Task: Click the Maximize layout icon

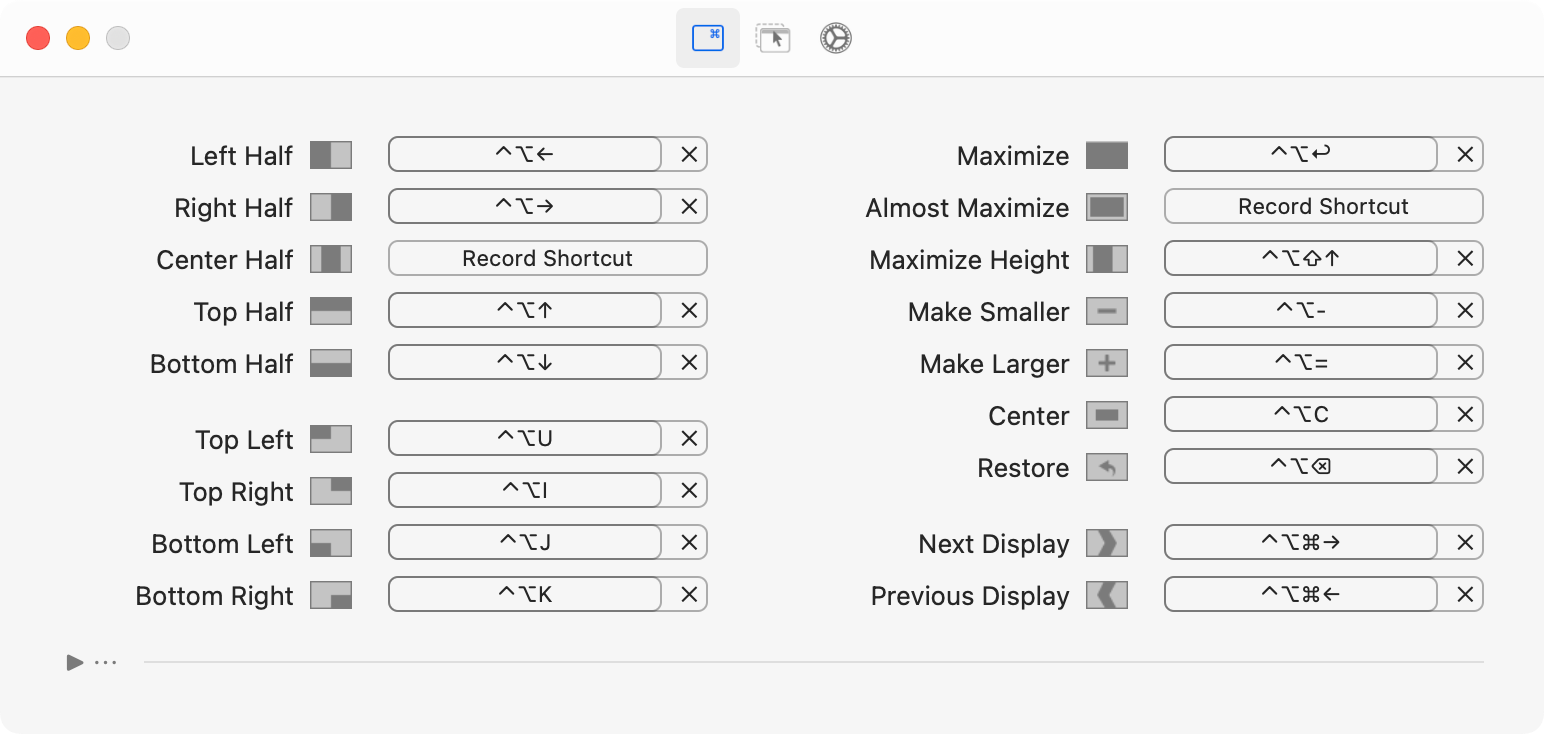Action: [x=1107, y=155]
